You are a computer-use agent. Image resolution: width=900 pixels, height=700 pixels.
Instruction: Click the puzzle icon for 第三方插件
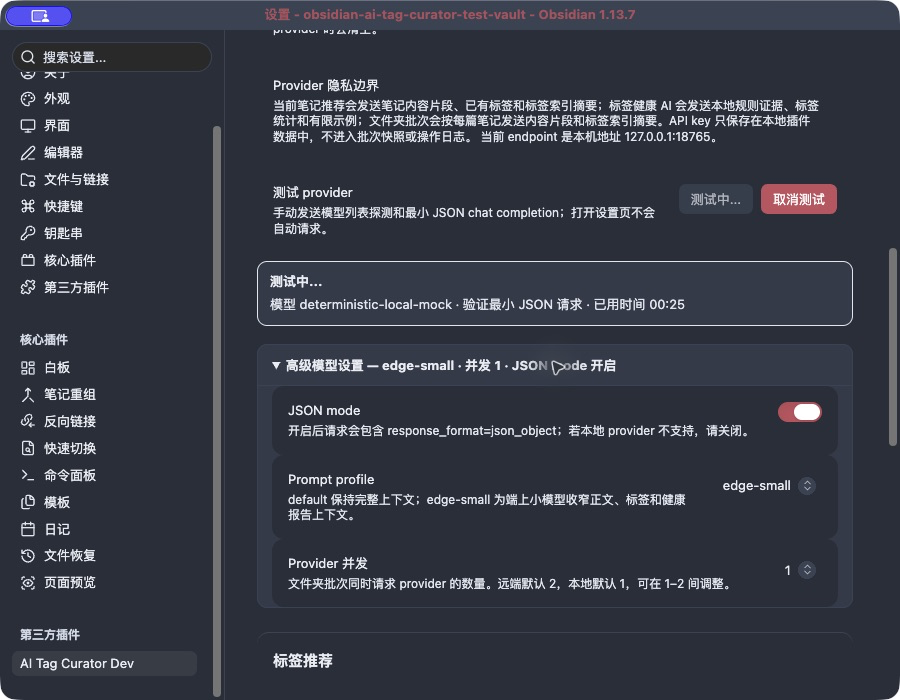click(x=28, y=287)
